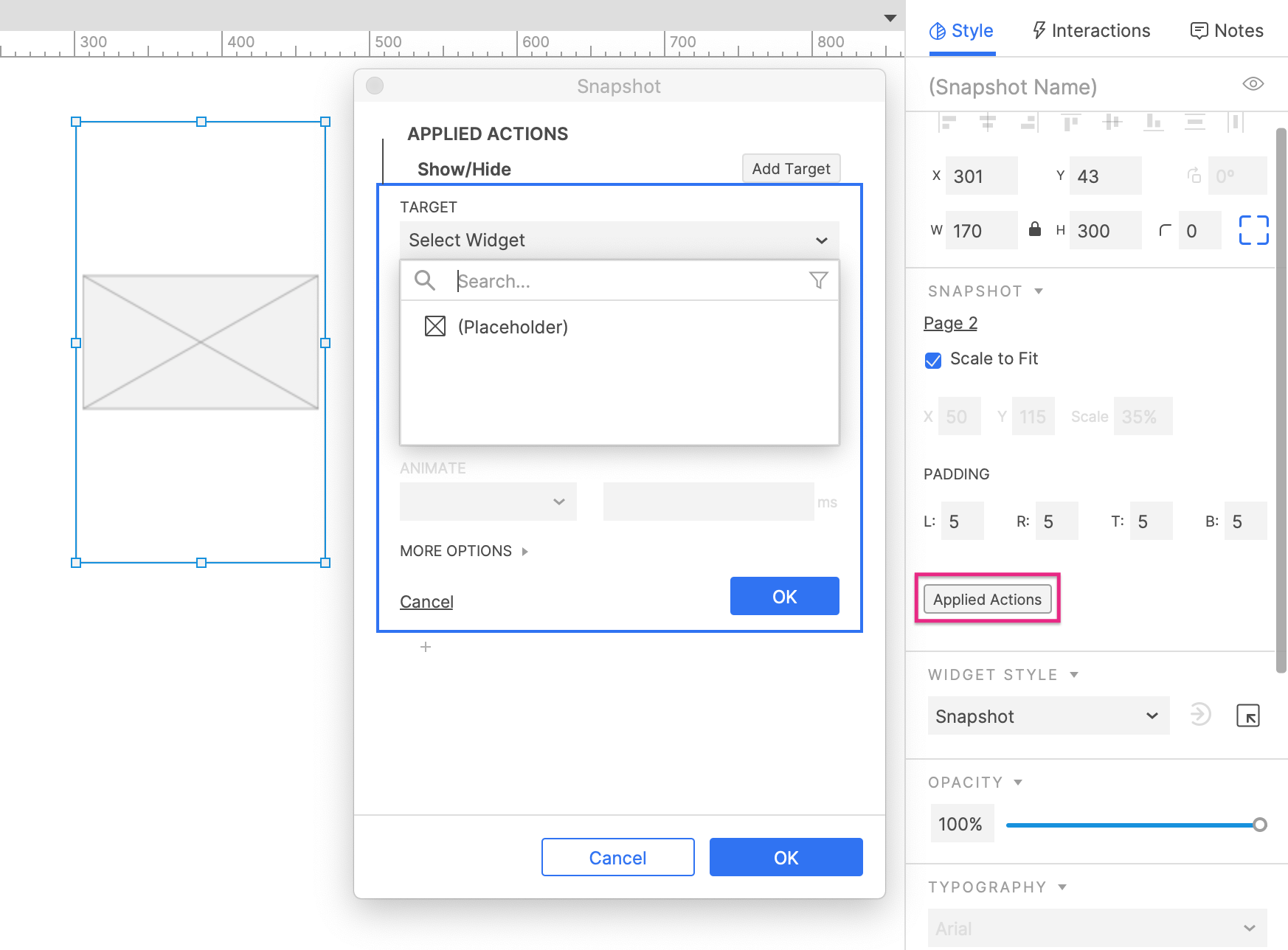Click the border radius selection icon
The image size is (1288, 950).
(x=1253, y=230)
